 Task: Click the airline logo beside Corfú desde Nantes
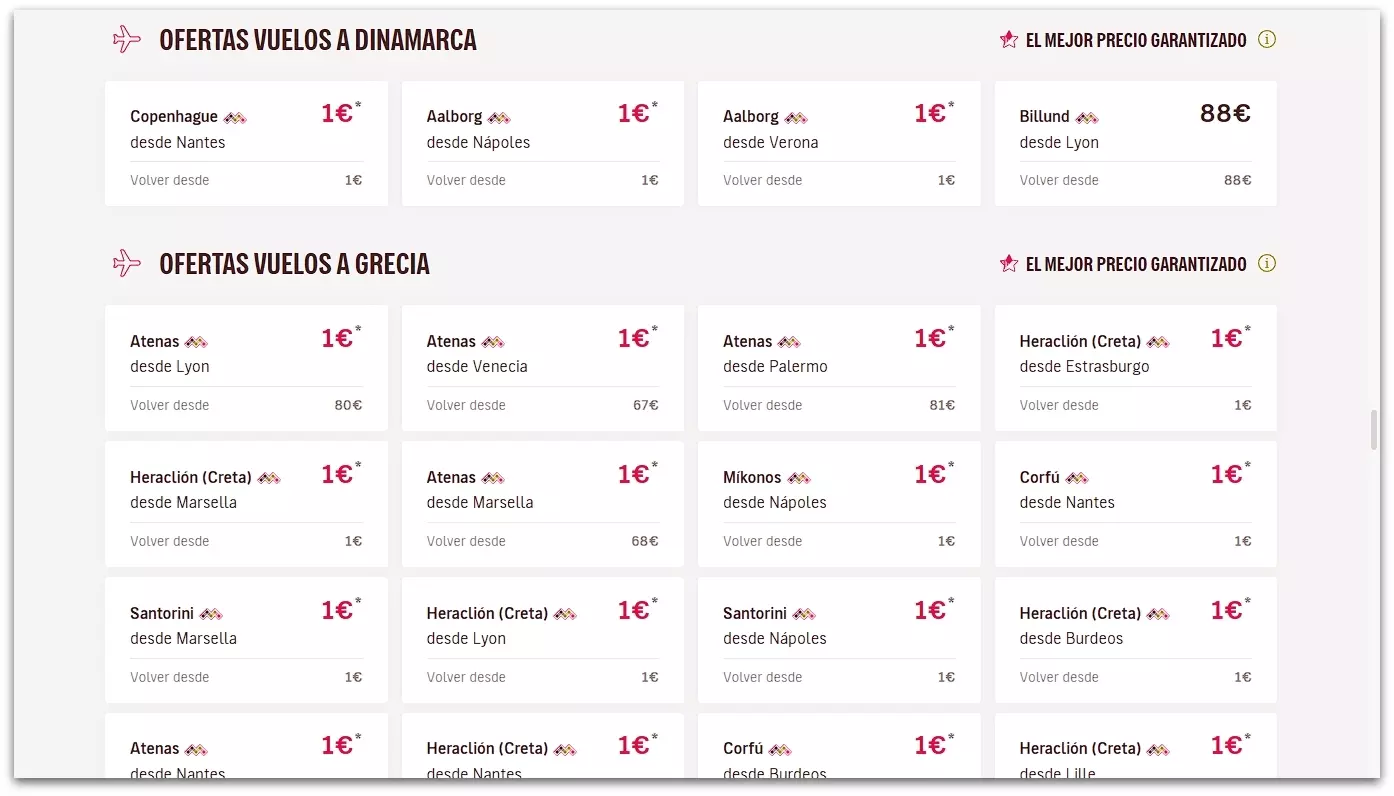tap(1077, 478)
